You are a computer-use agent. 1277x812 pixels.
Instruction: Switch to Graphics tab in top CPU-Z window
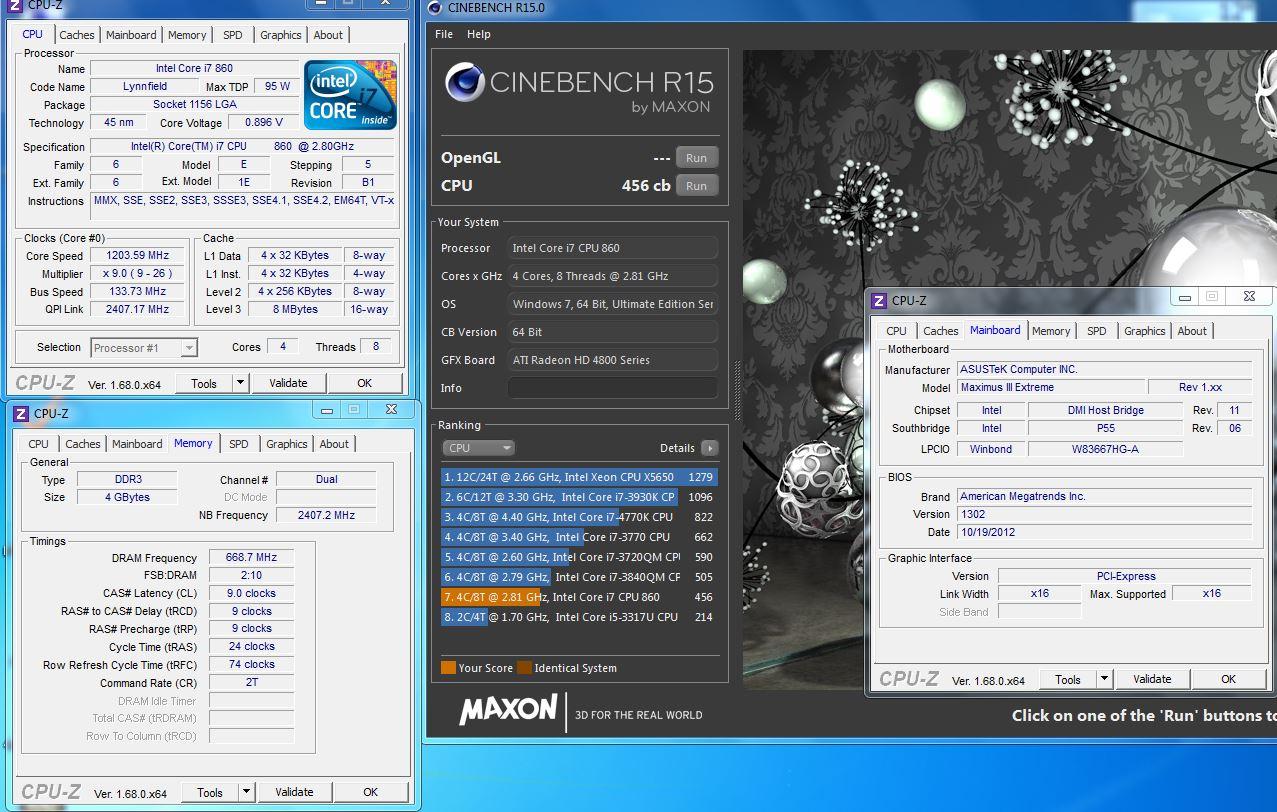pos(281,35)
